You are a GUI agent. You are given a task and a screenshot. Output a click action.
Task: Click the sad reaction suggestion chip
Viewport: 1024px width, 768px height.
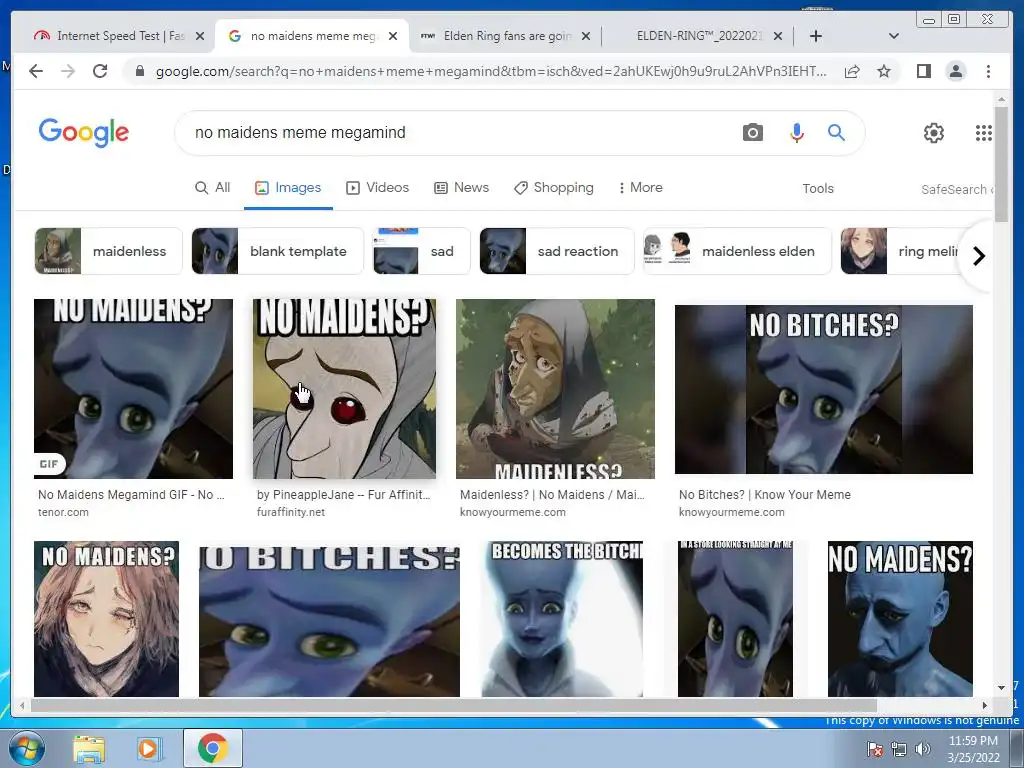557,251
